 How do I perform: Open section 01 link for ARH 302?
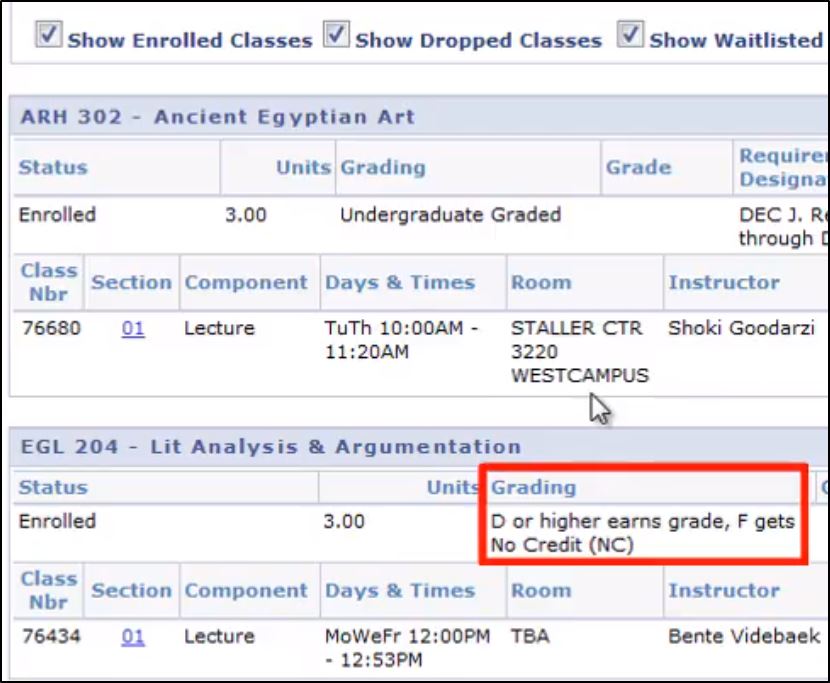click(133, 328)
